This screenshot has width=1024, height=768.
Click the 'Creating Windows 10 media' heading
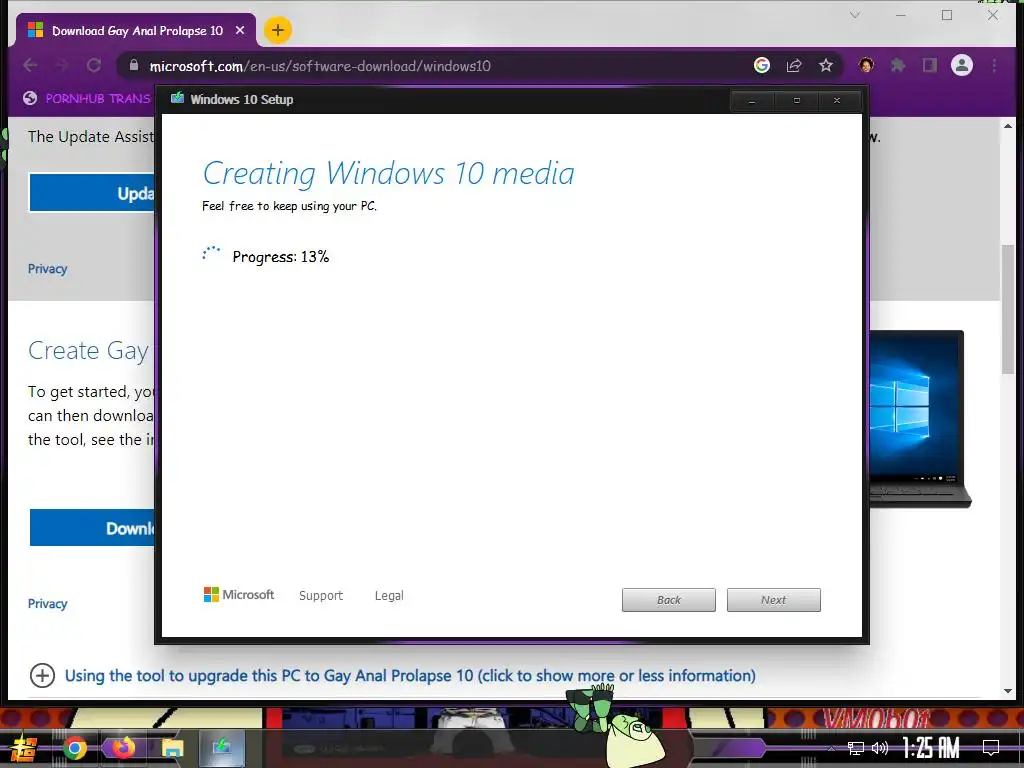click(389, 173)
